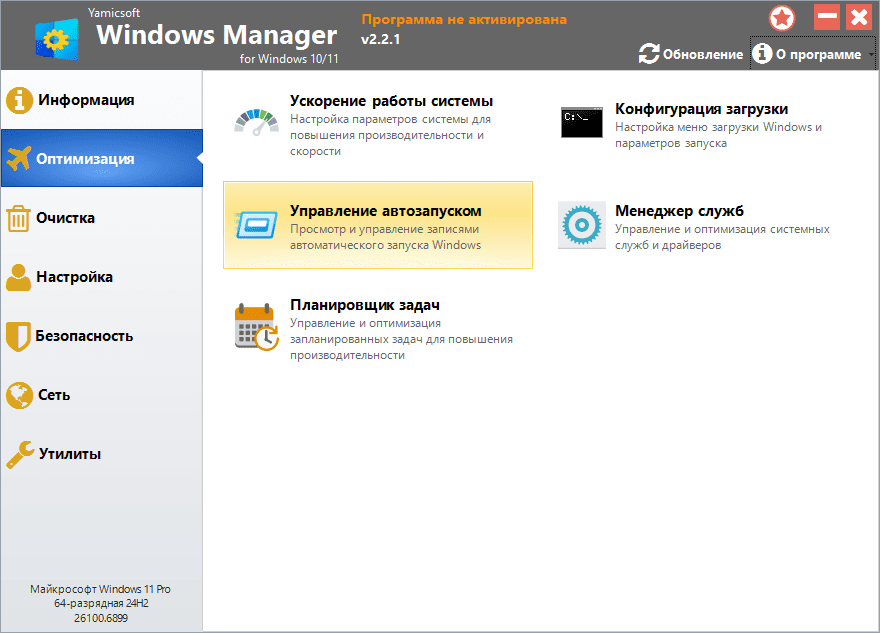This screenshot has height=633, width=880.
Task: Open Планировщик задач
Action: coord(378,329)
